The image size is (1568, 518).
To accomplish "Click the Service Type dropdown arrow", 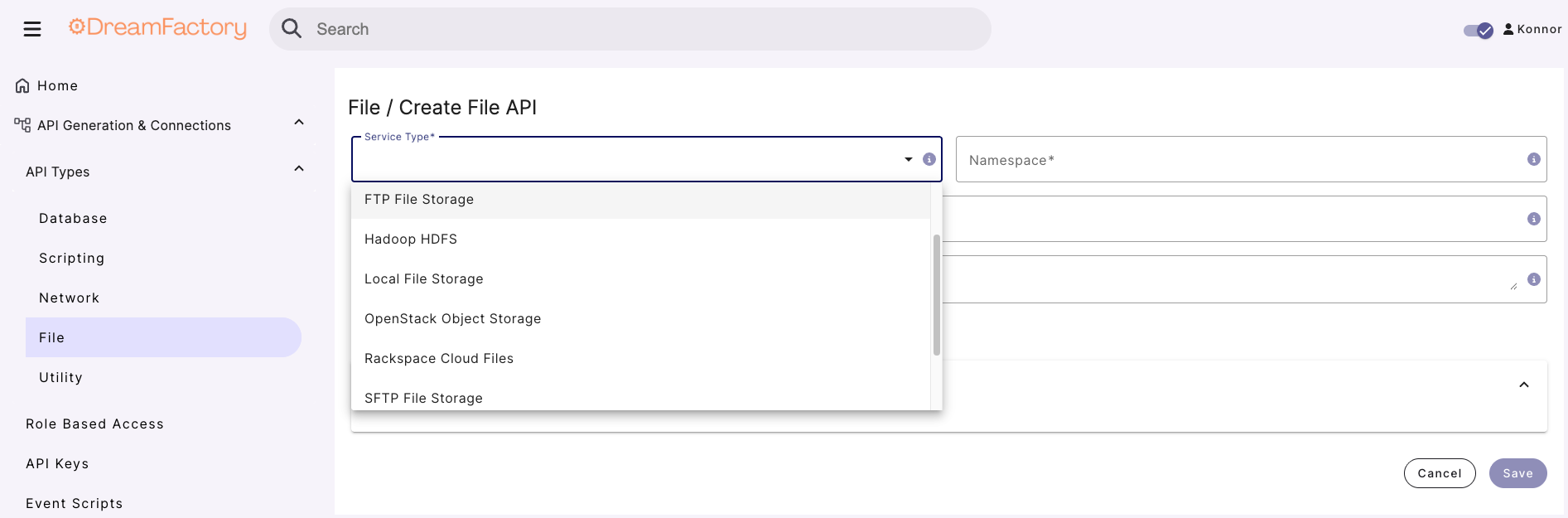I will (x=909, y=159).
